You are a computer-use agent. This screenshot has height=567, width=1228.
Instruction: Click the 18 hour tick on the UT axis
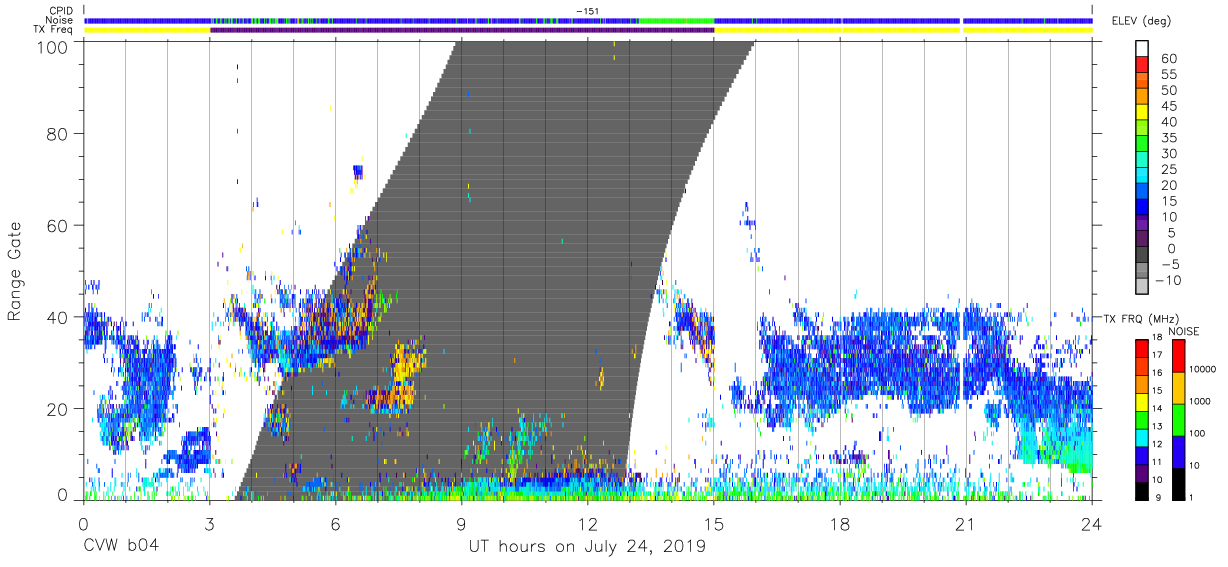[840, 523]
